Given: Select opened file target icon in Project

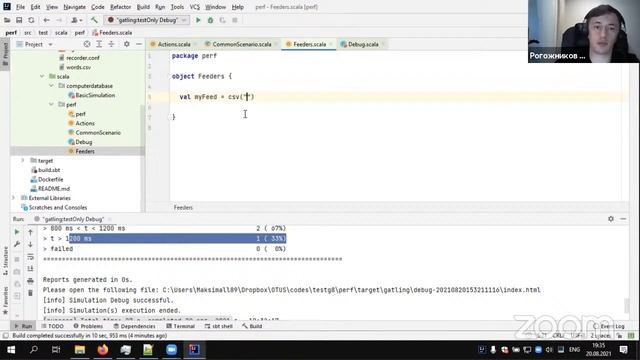Looking at the screenshot, I should pos(87,44).
